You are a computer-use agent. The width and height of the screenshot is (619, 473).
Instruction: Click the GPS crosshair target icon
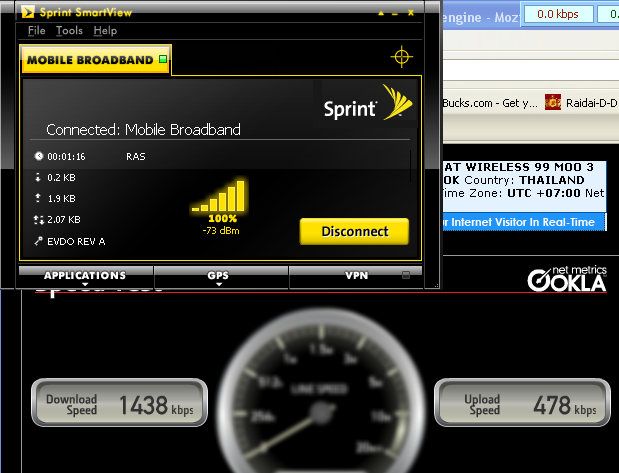[401, 57]
